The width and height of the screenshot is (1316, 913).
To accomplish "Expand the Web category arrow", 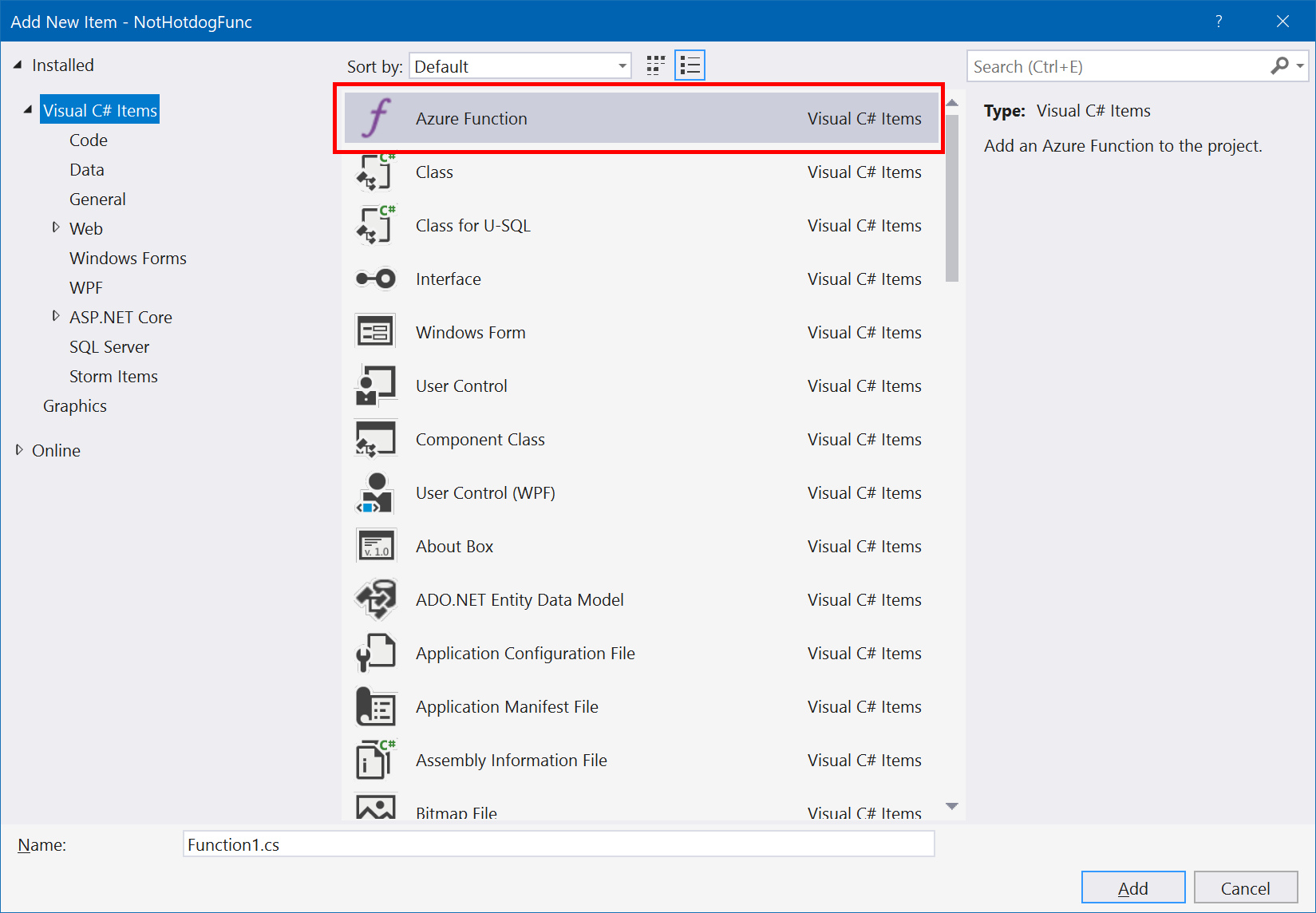I will click(x=56, y=228).
